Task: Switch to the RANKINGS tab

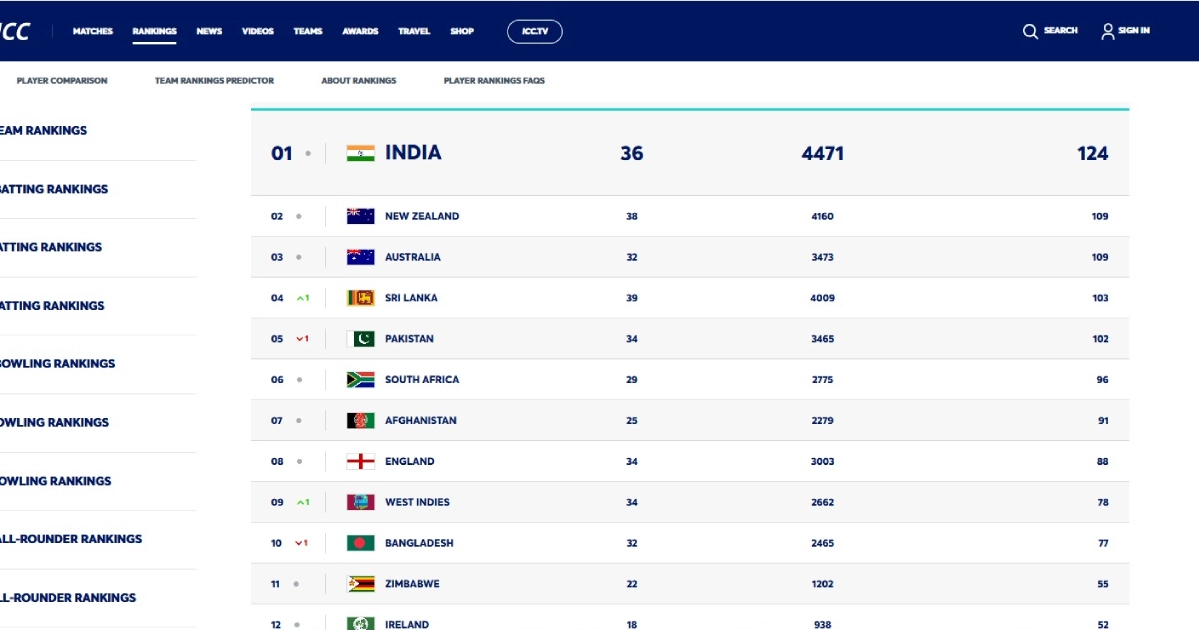Action: coord(155,31)
